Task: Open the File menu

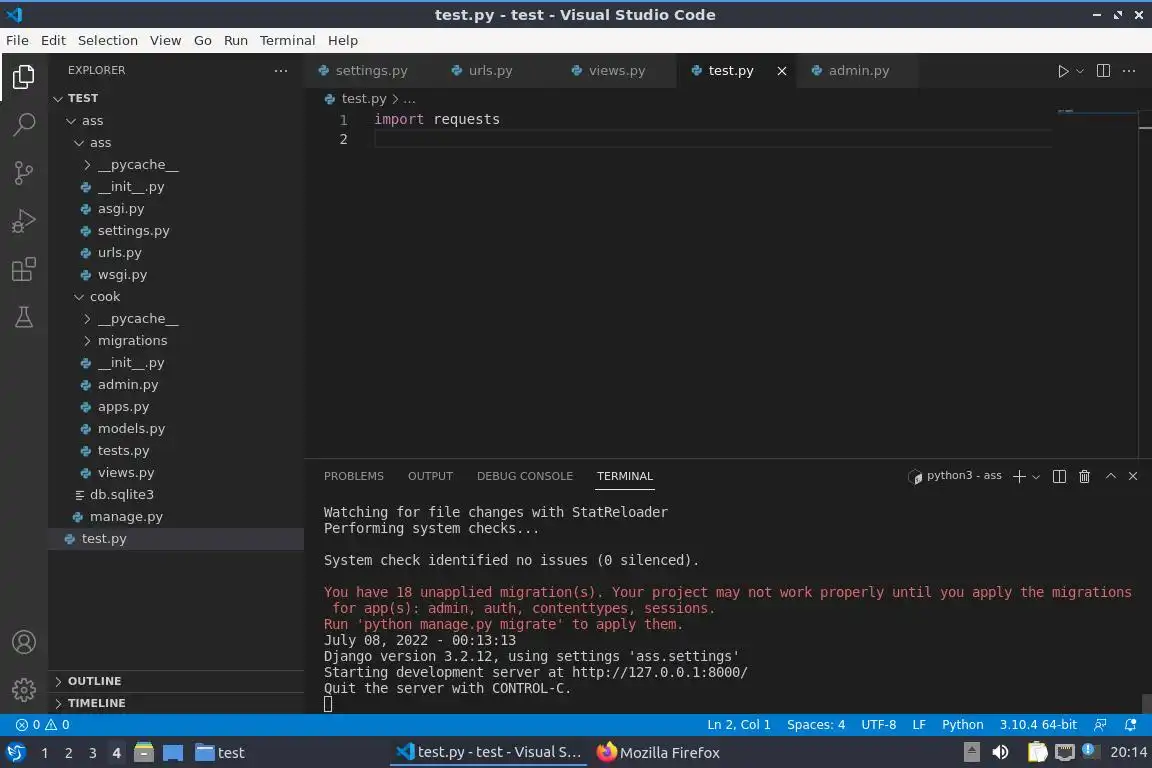Action: 17,40
